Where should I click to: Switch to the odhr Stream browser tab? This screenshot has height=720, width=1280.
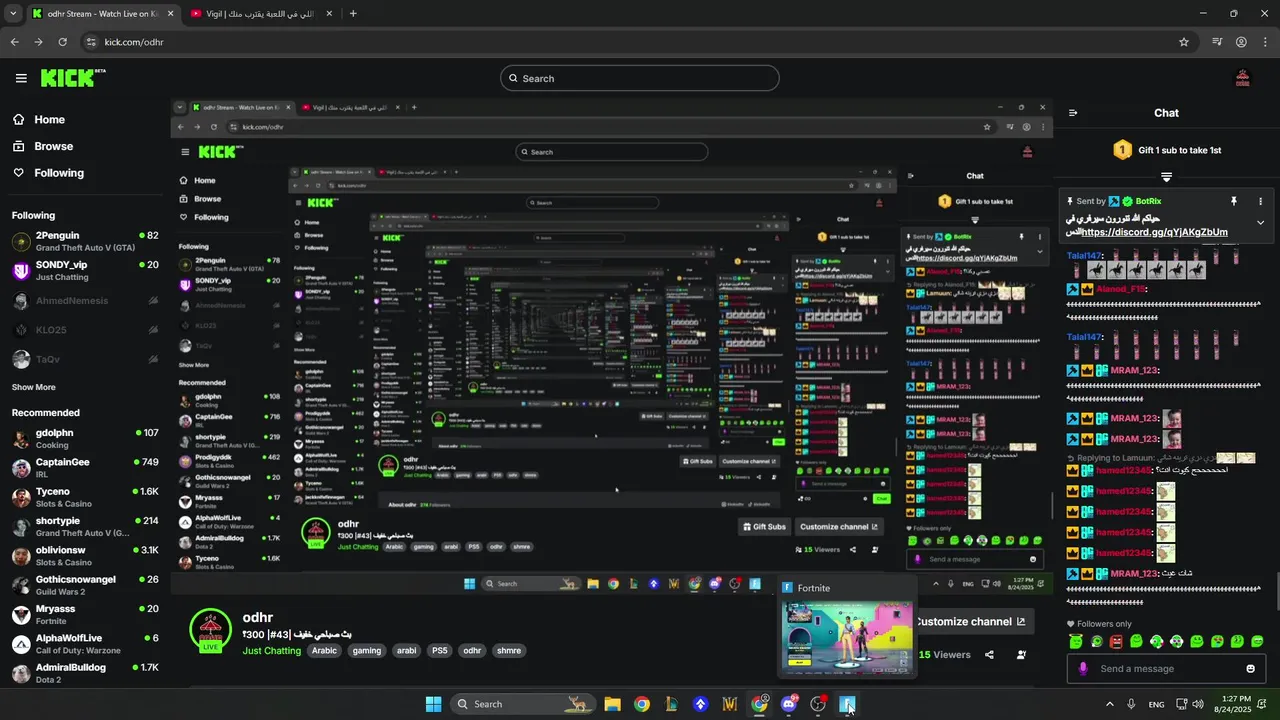[x=102, y=14]
